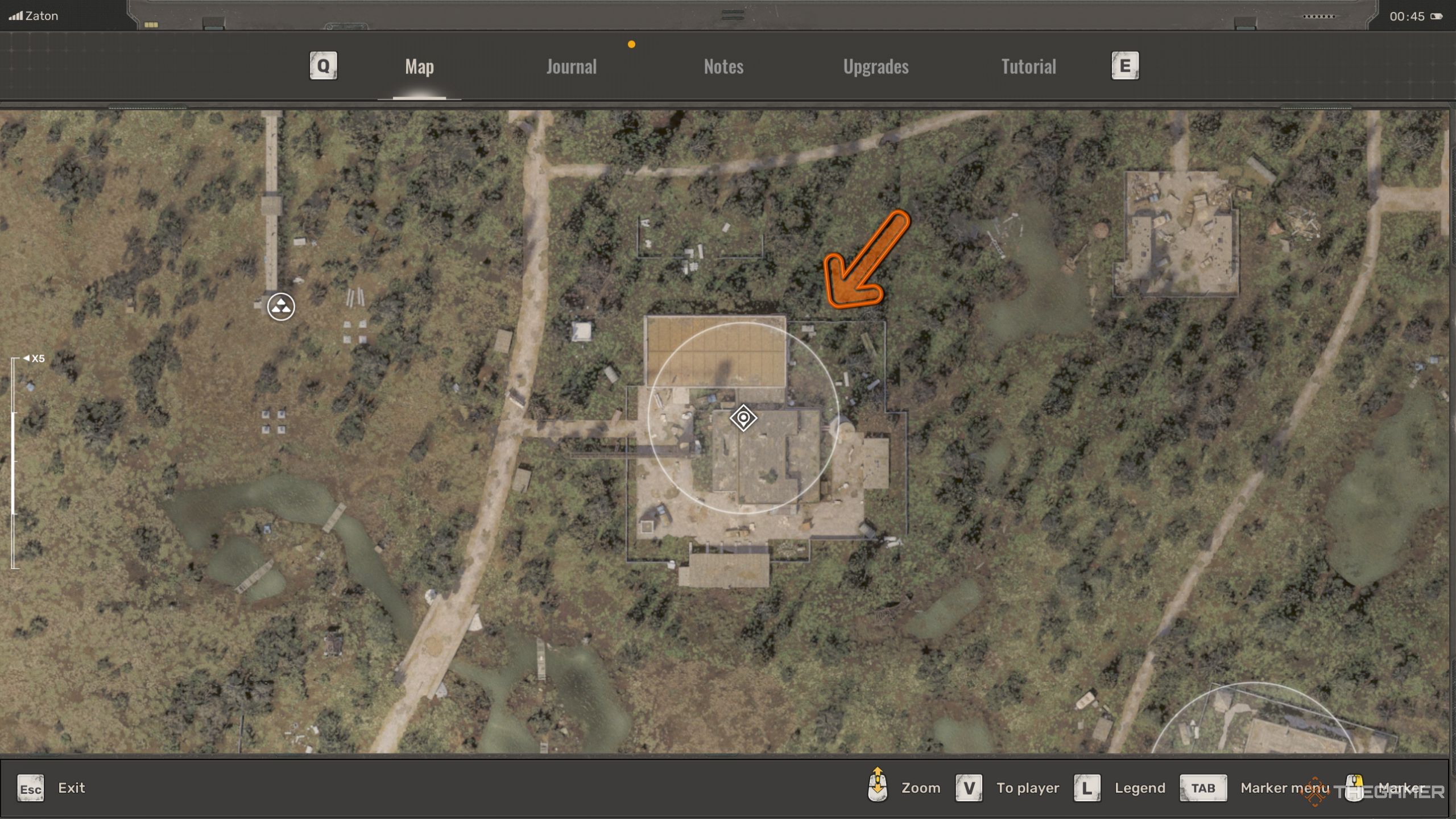1456x819 pixels.
Task: Open the Upgrades panel
Action: 876,65
